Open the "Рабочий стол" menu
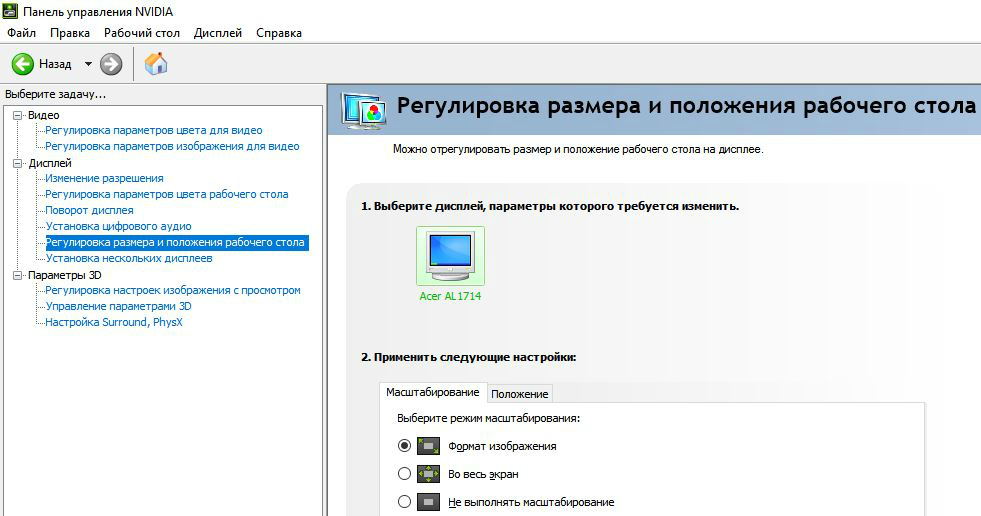981x516 pixels. 141,33
